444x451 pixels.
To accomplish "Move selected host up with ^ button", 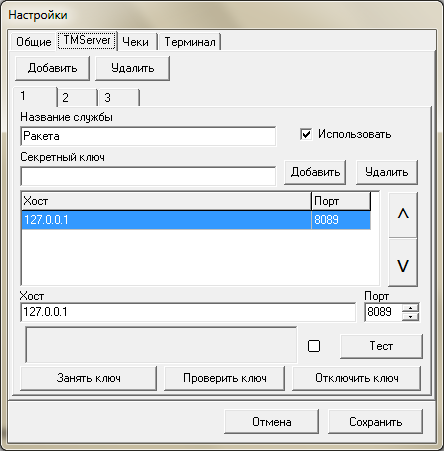I will 403,215.
